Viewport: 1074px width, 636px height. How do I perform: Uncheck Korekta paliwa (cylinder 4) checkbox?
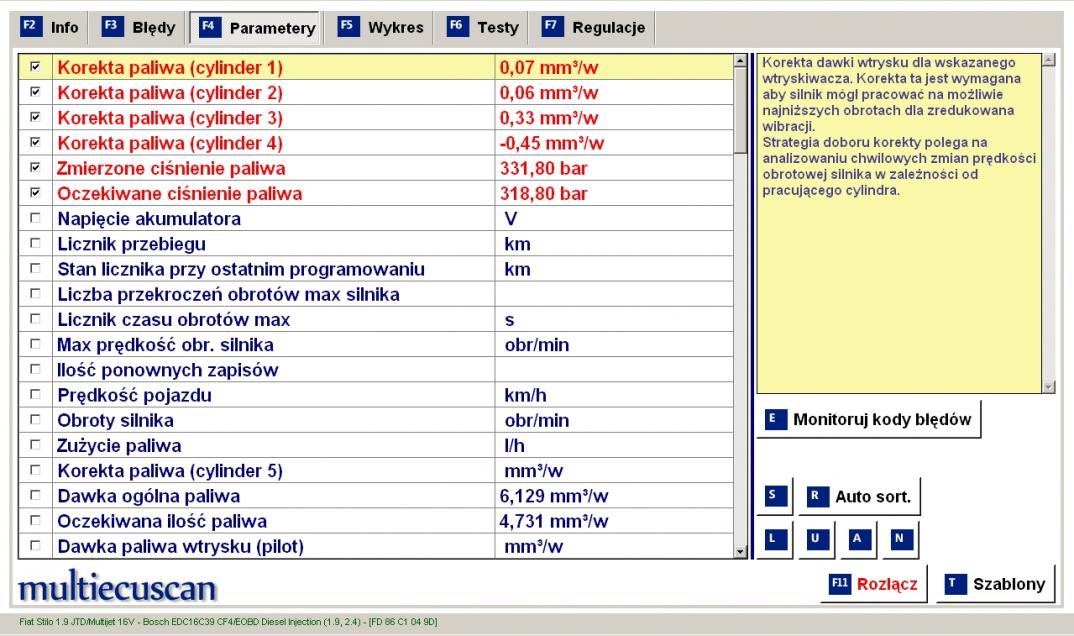point(35,142)
